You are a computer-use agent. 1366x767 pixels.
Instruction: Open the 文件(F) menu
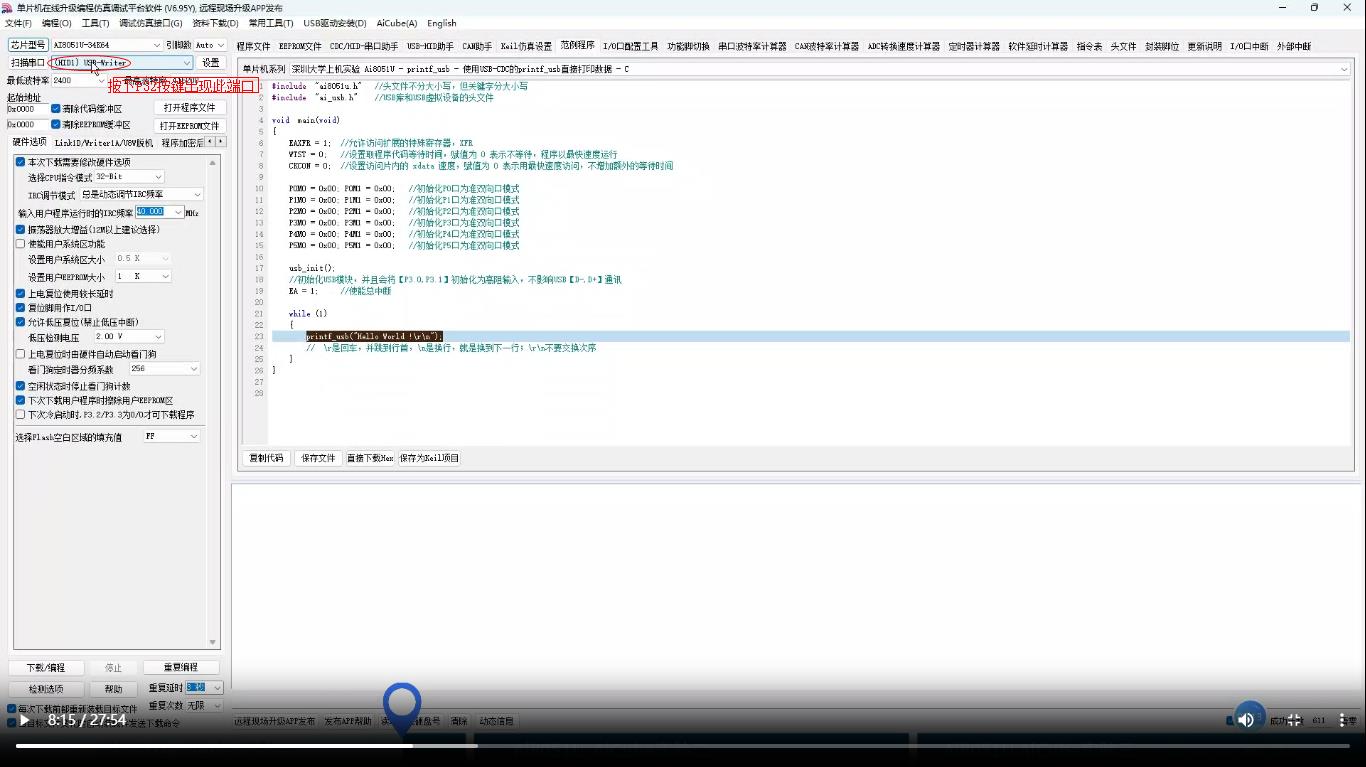pyautogui.click(x=18, y=23)
